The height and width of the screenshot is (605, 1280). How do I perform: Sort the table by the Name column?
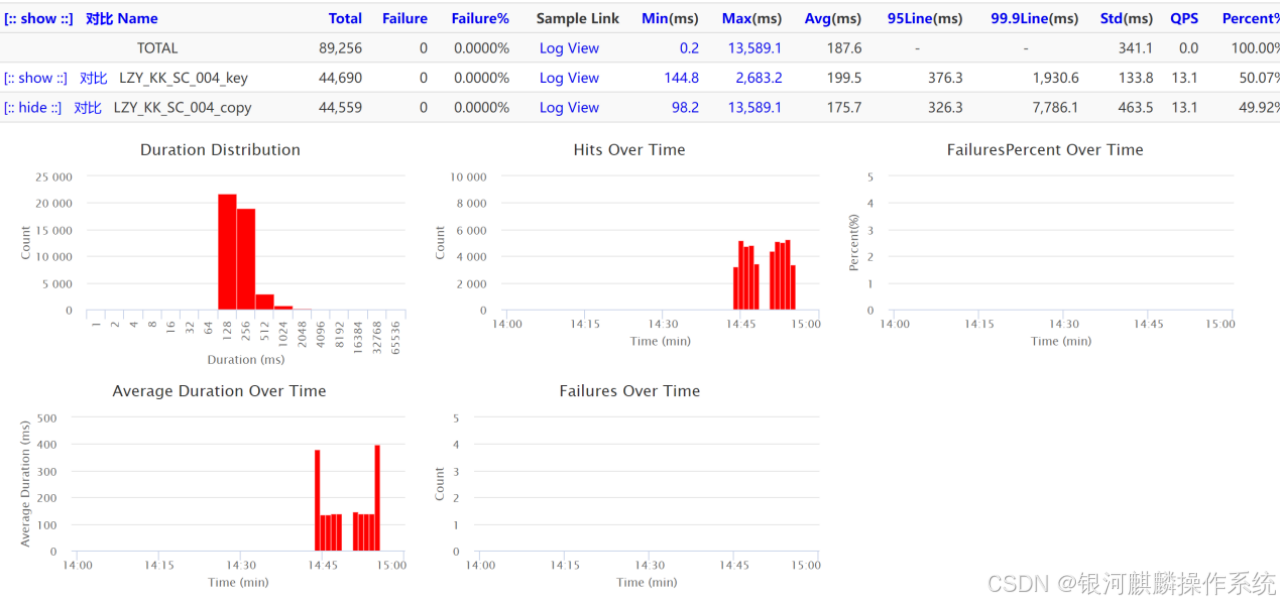click(x=138, y=18)
